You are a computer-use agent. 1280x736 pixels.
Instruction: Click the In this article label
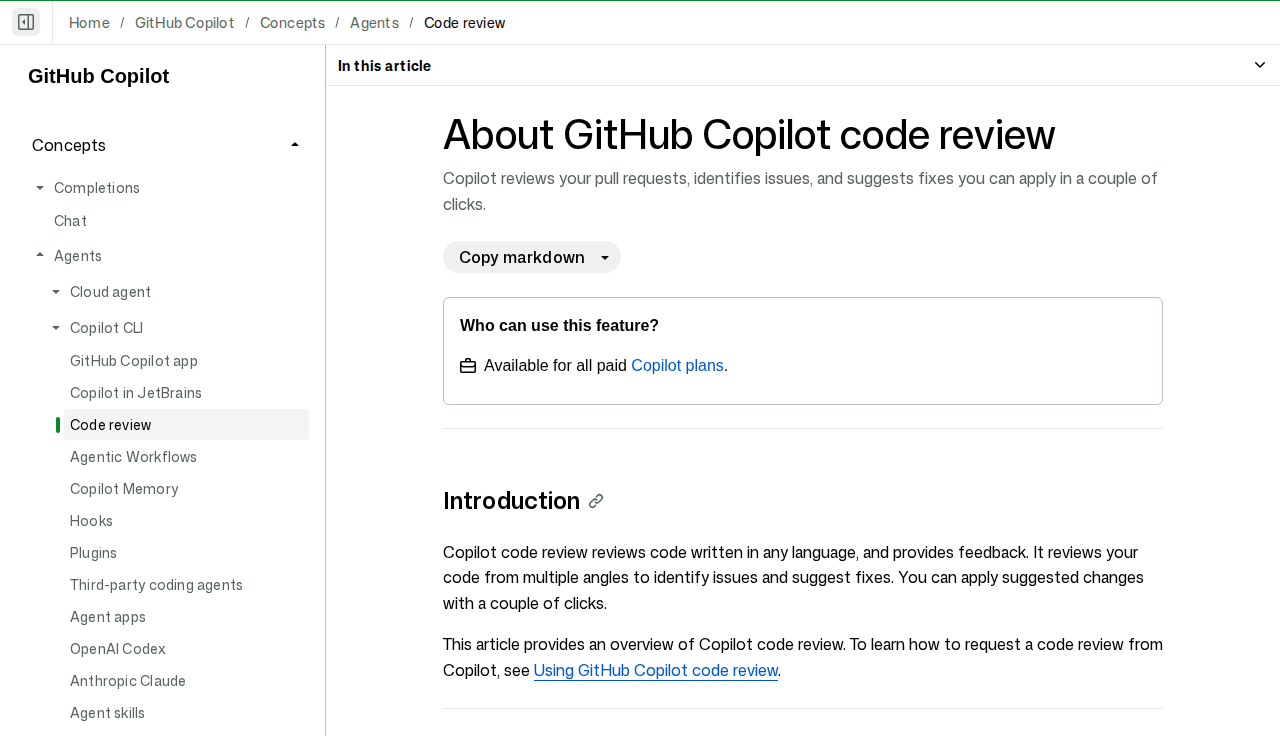(x=384, y=66)
